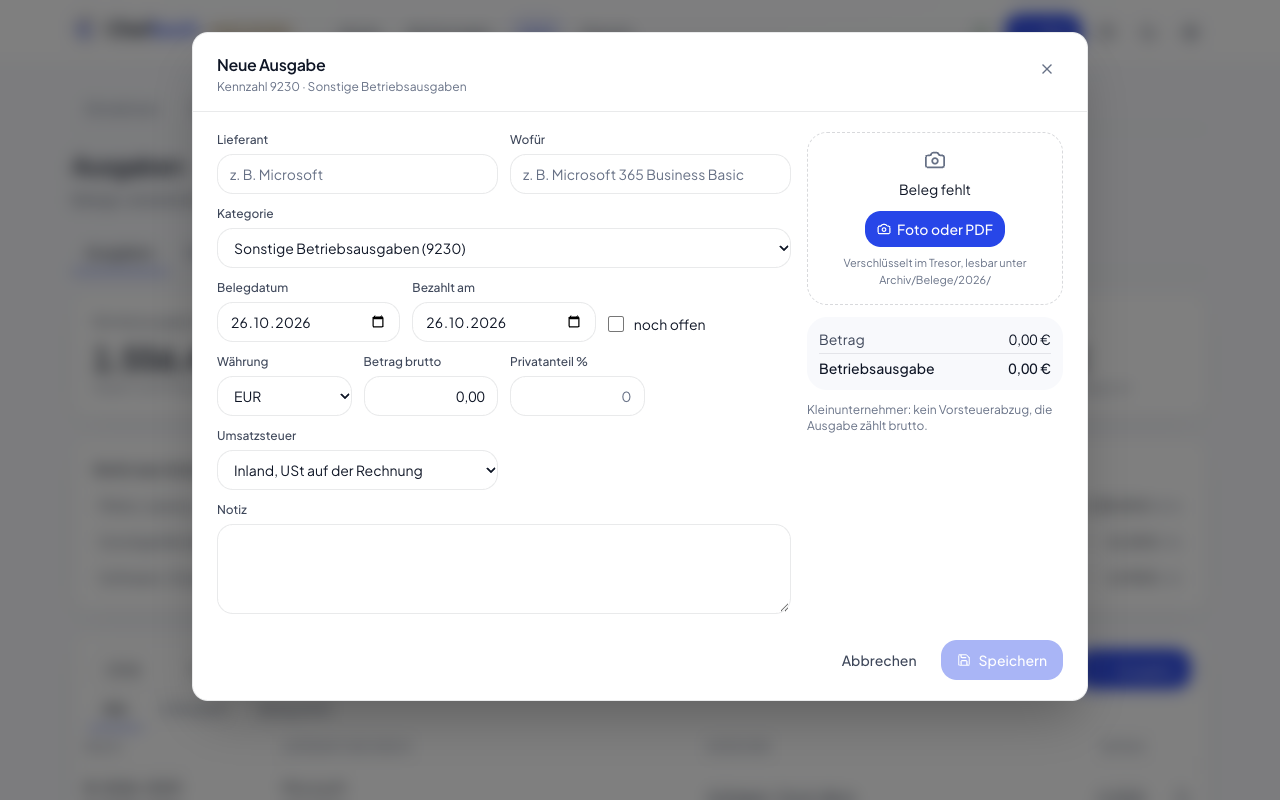The width and height of the screenshot is (1280, 800).
Task: Focus the Lieferant input field
Action: coord(357,174)
